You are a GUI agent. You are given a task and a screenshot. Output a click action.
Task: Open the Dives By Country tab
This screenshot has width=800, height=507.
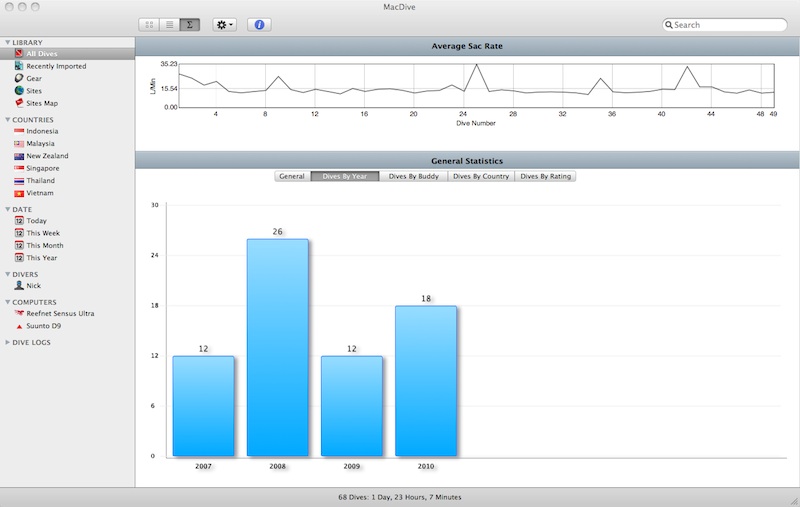click(x=481, y=176)
